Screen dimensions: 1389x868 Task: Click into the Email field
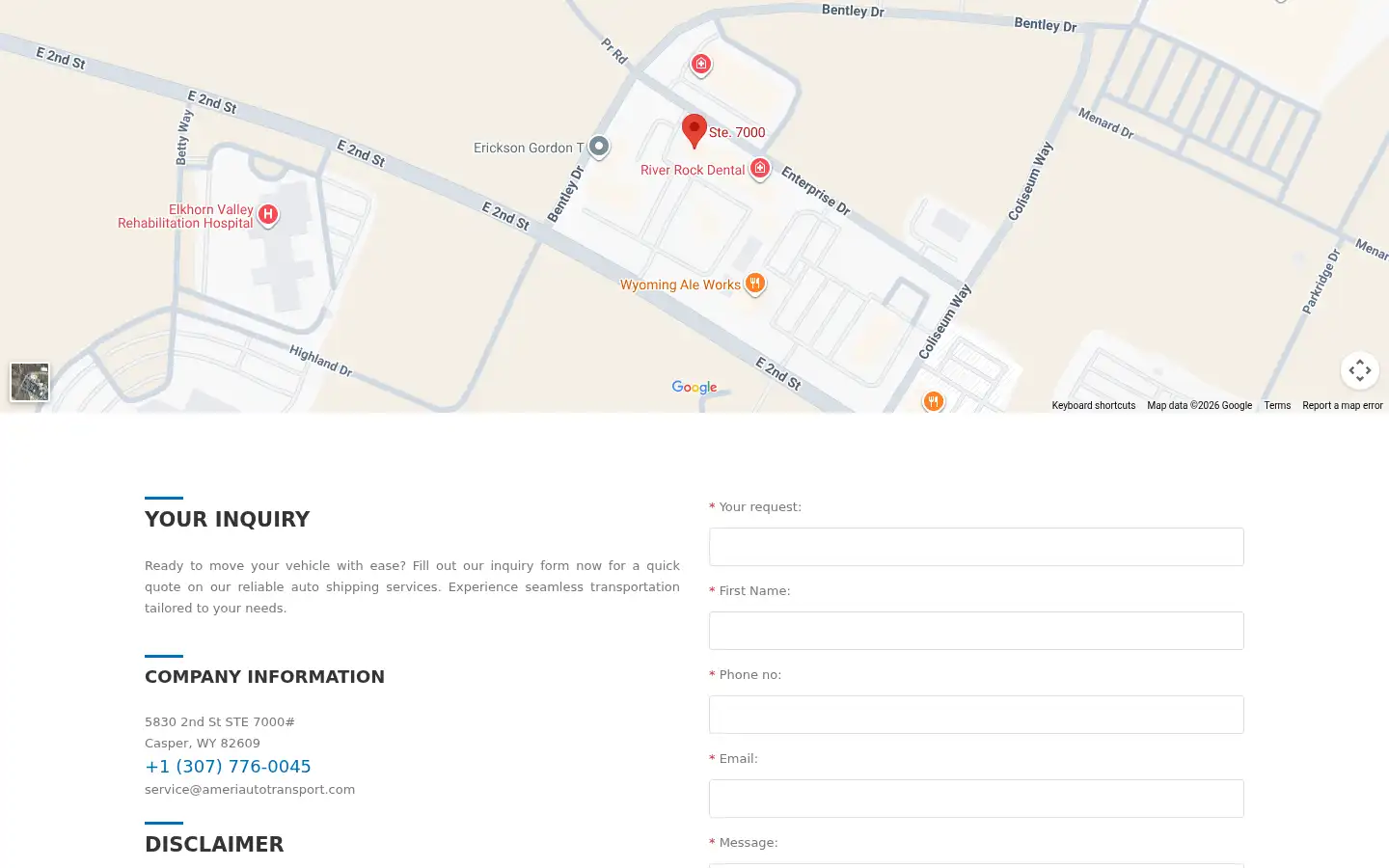click(x=976, y=799)
